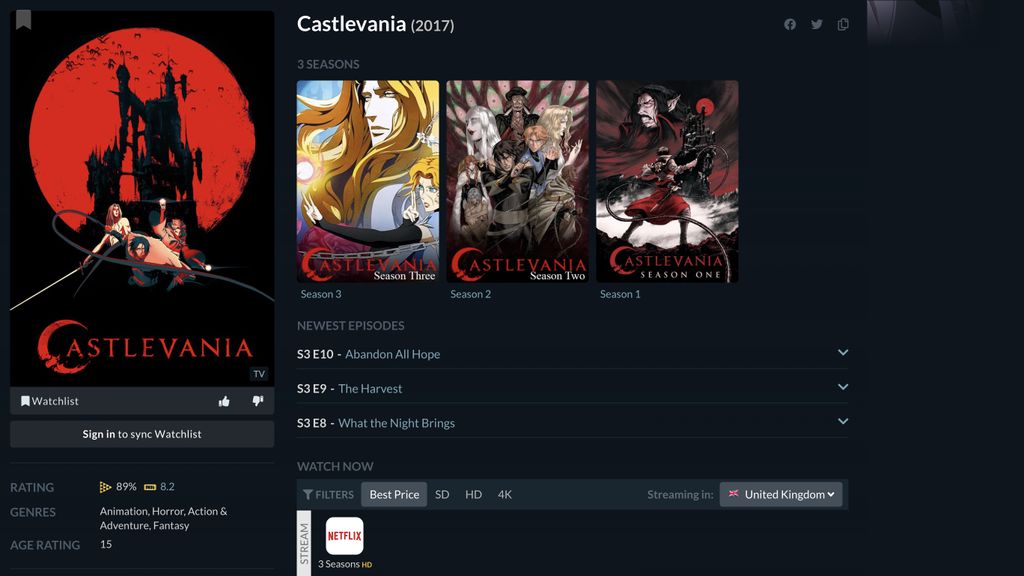The image size is (1024, 576).
Task: Click the bookmark ribbon above the poster
Action: point(25,18)
